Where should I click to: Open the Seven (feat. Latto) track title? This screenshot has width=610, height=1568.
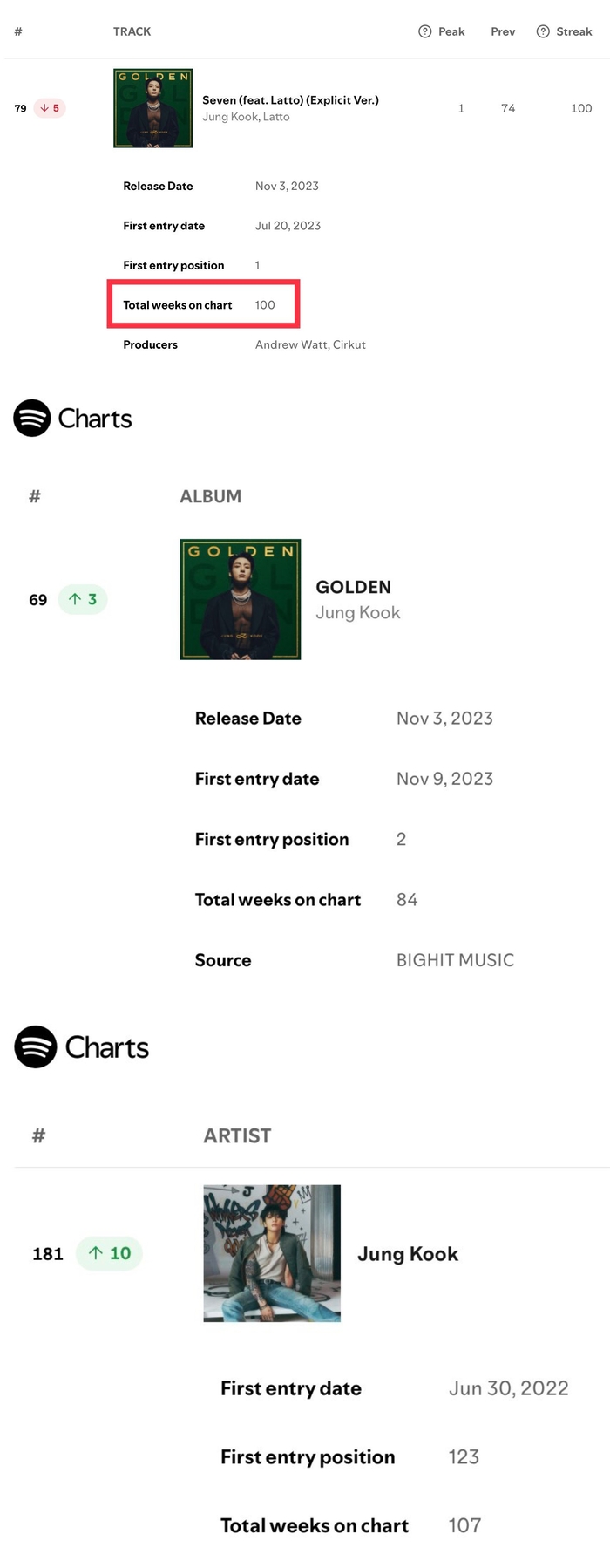point(290,100)
